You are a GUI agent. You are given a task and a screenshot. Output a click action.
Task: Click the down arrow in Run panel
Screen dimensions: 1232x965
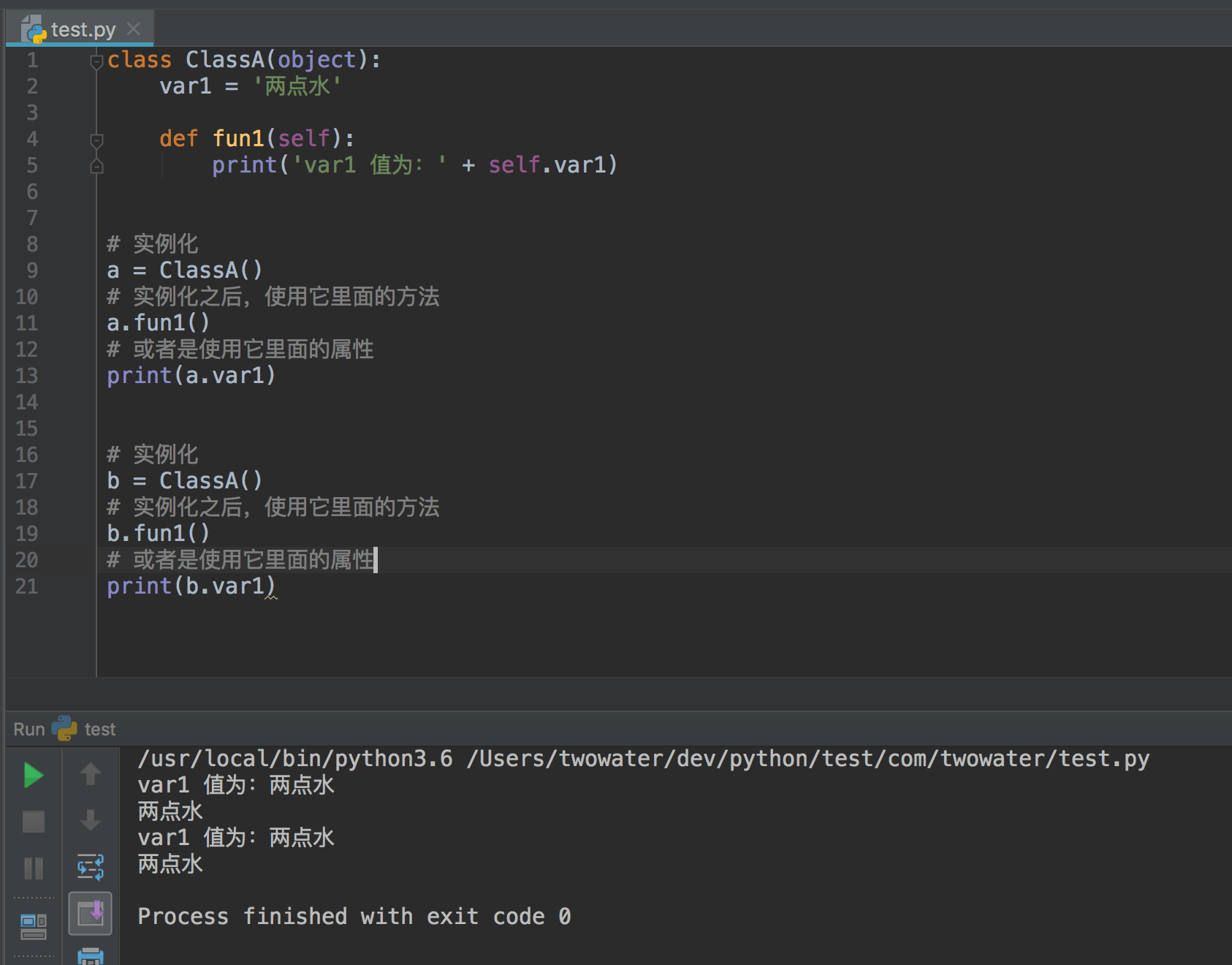pos(91,820)
